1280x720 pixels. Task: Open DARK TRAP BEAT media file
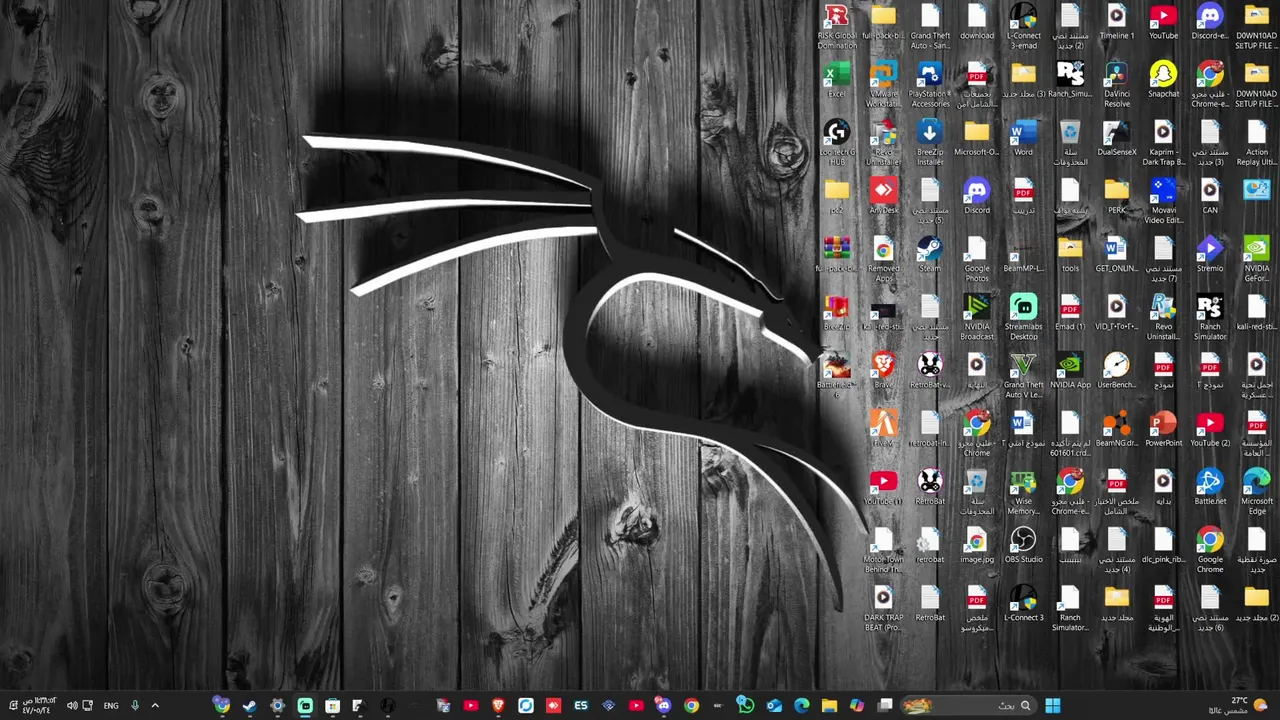click(x=883, y=608)
